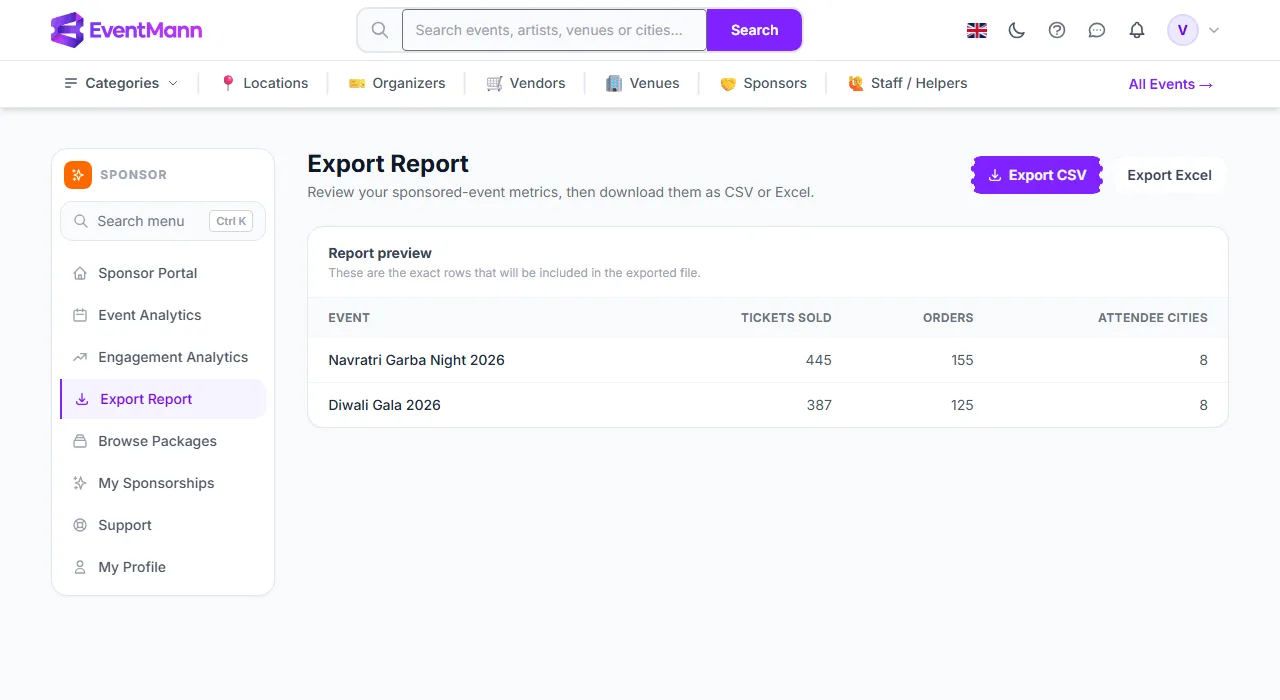Image resolution: width=1280 pixels, height=700 pixels.
Task: Open My Sponsorships in sidebar
Action: coord(163,483)
